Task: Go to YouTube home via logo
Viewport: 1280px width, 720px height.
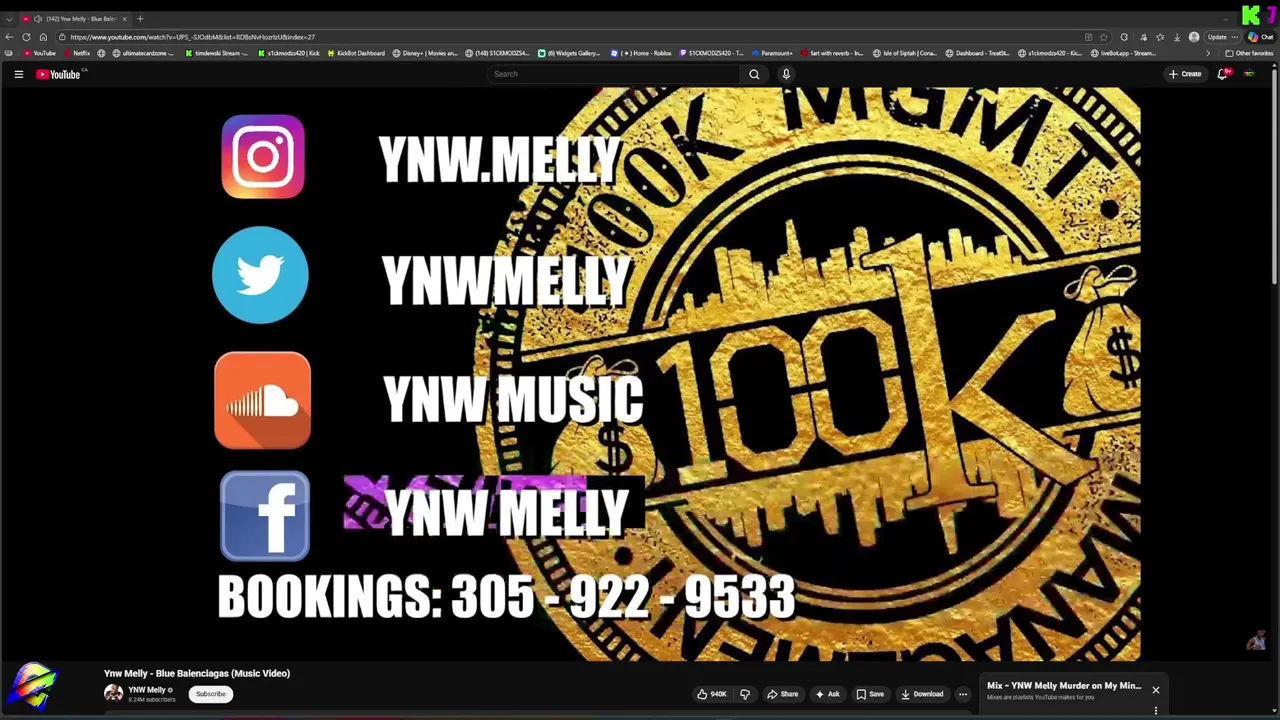Action: tap(58, 74)
